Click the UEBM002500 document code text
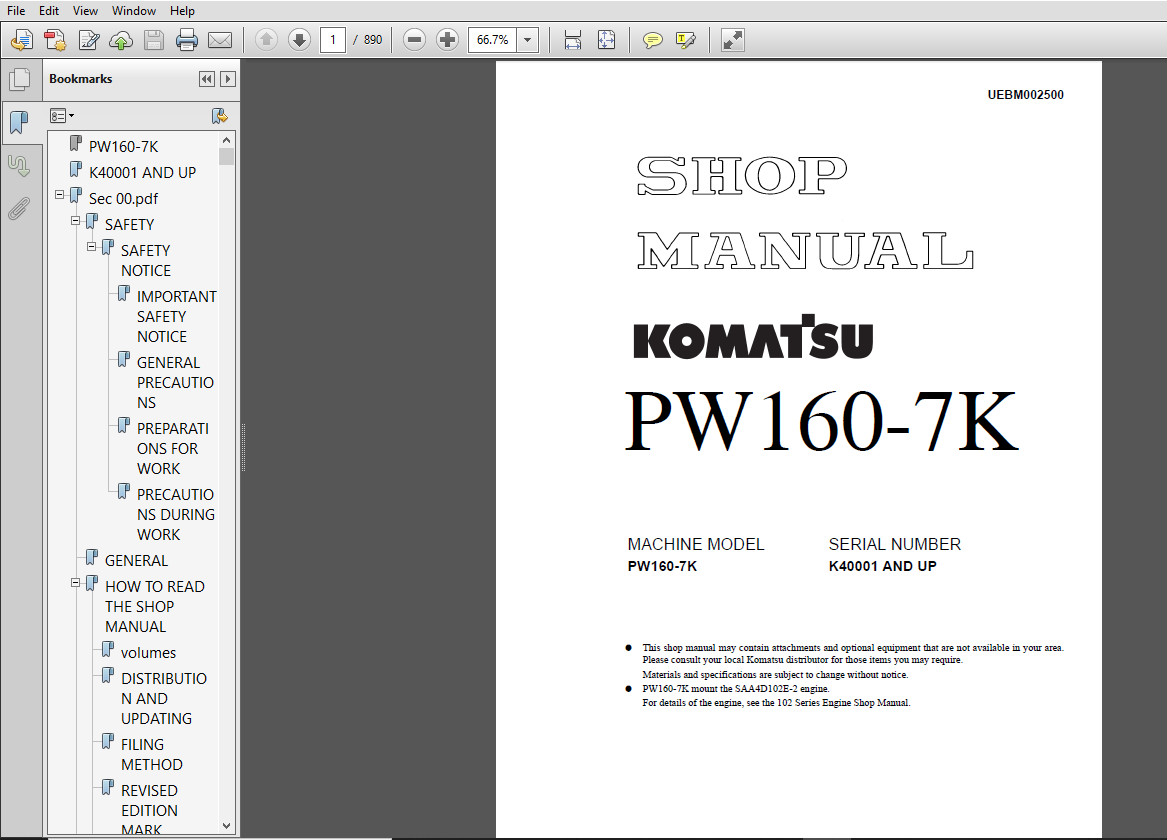Image resolution: width=1167 pixels, height=840 pixels. (x=1026, y=95)
